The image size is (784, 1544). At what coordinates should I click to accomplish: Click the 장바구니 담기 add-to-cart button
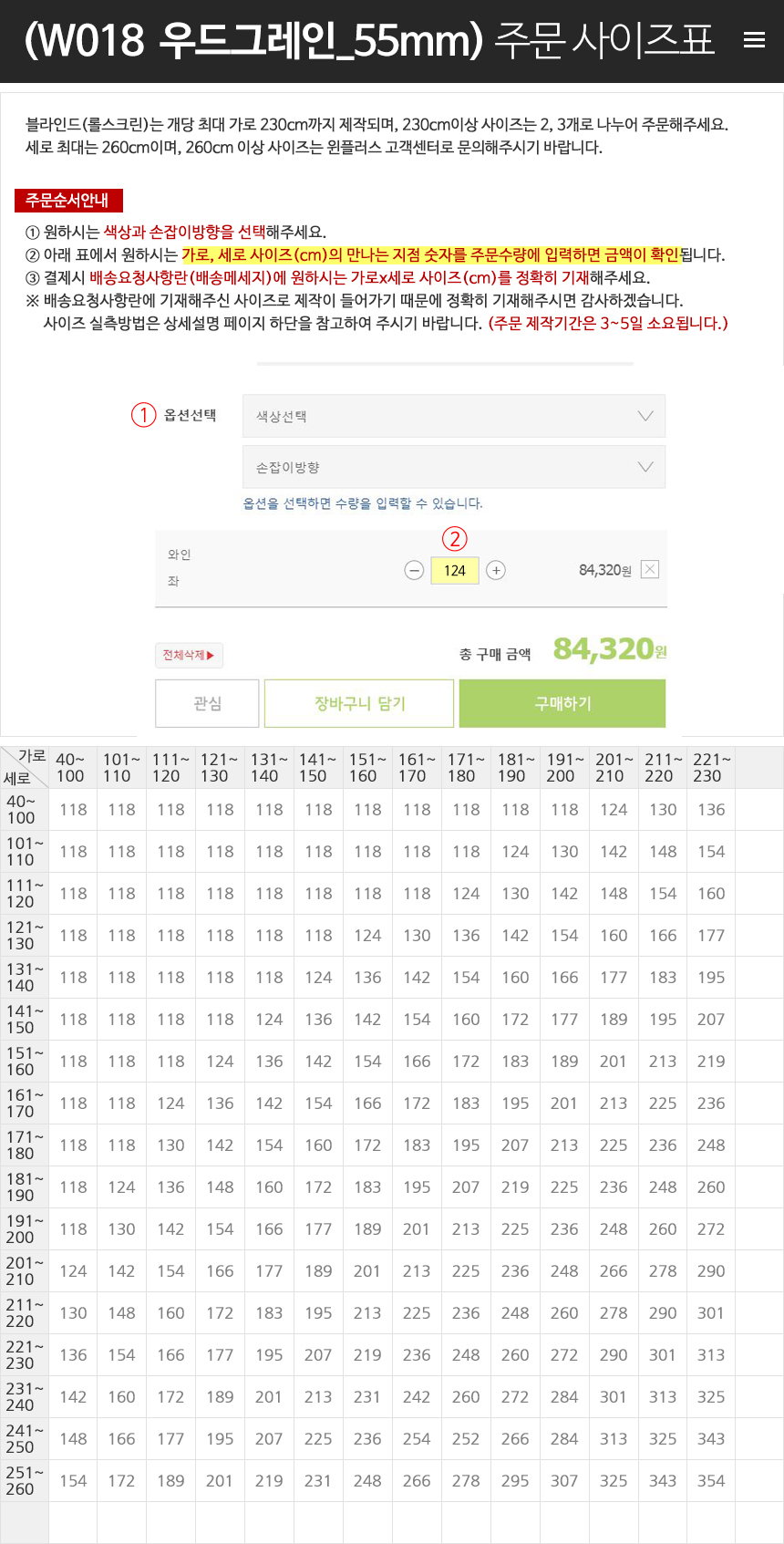coord(359,703)
